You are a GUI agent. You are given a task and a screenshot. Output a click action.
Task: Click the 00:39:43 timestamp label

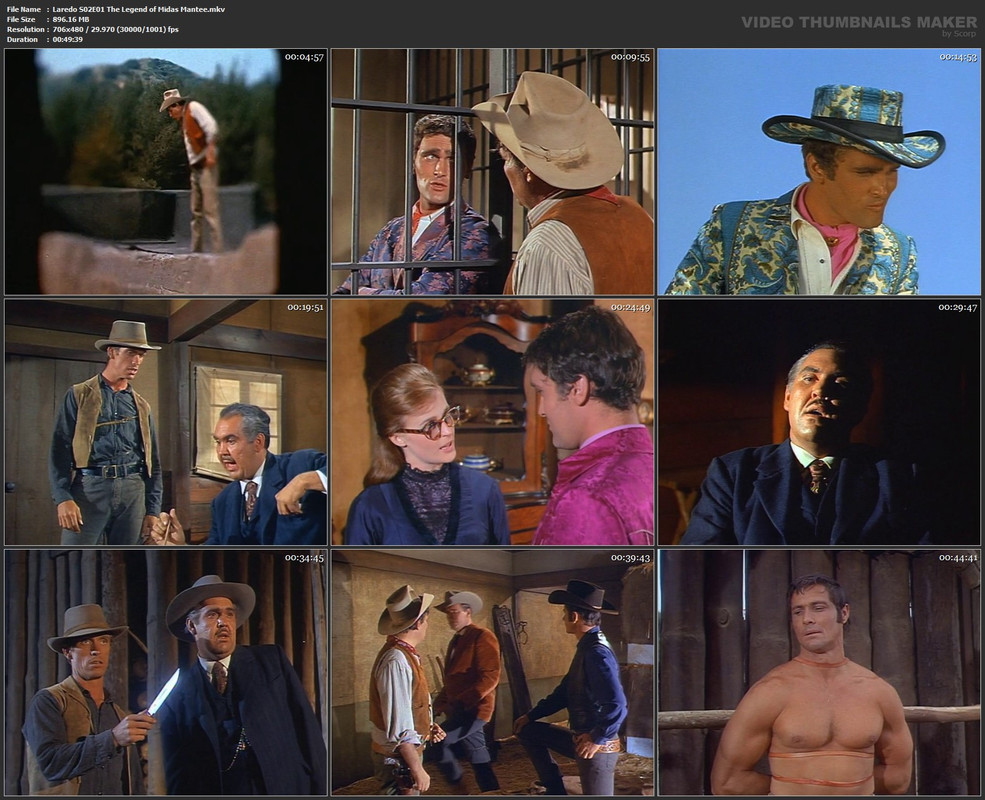click(x=631, y=558)
